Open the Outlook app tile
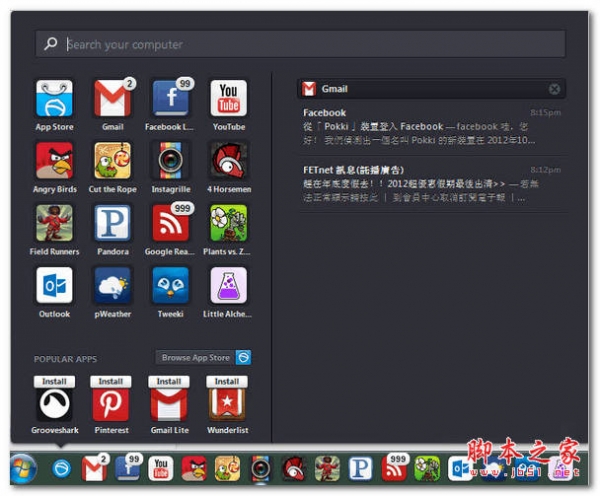The height and width of the screenshot is (496, 600). (54, 286)
